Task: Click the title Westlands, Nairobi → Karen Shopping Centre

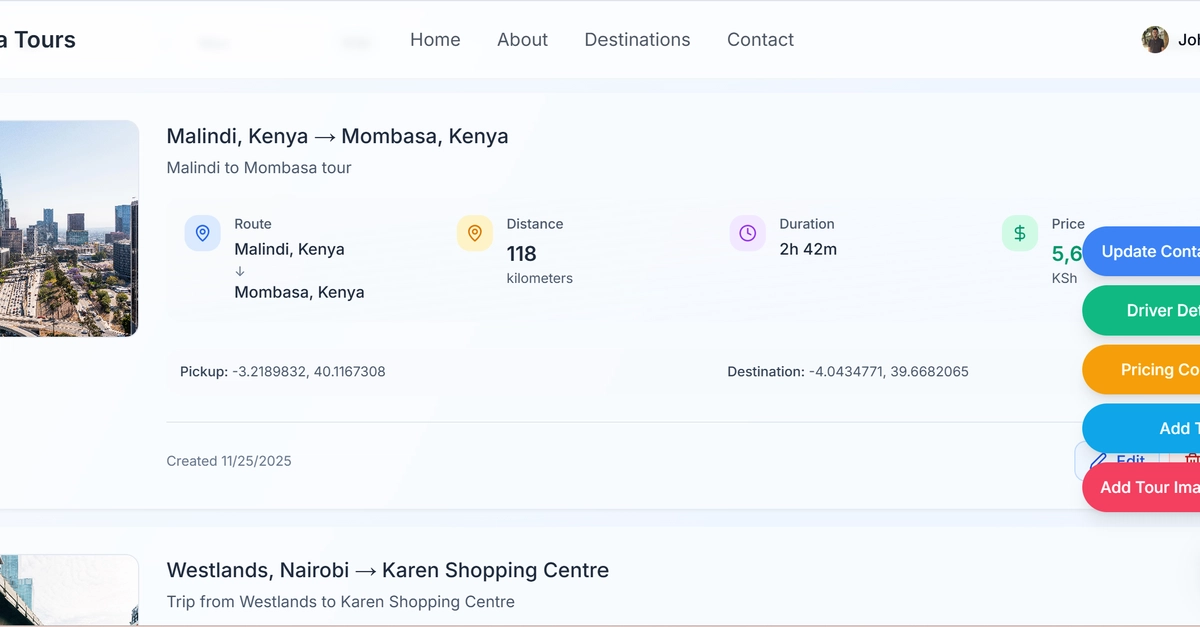Action: 387,571
